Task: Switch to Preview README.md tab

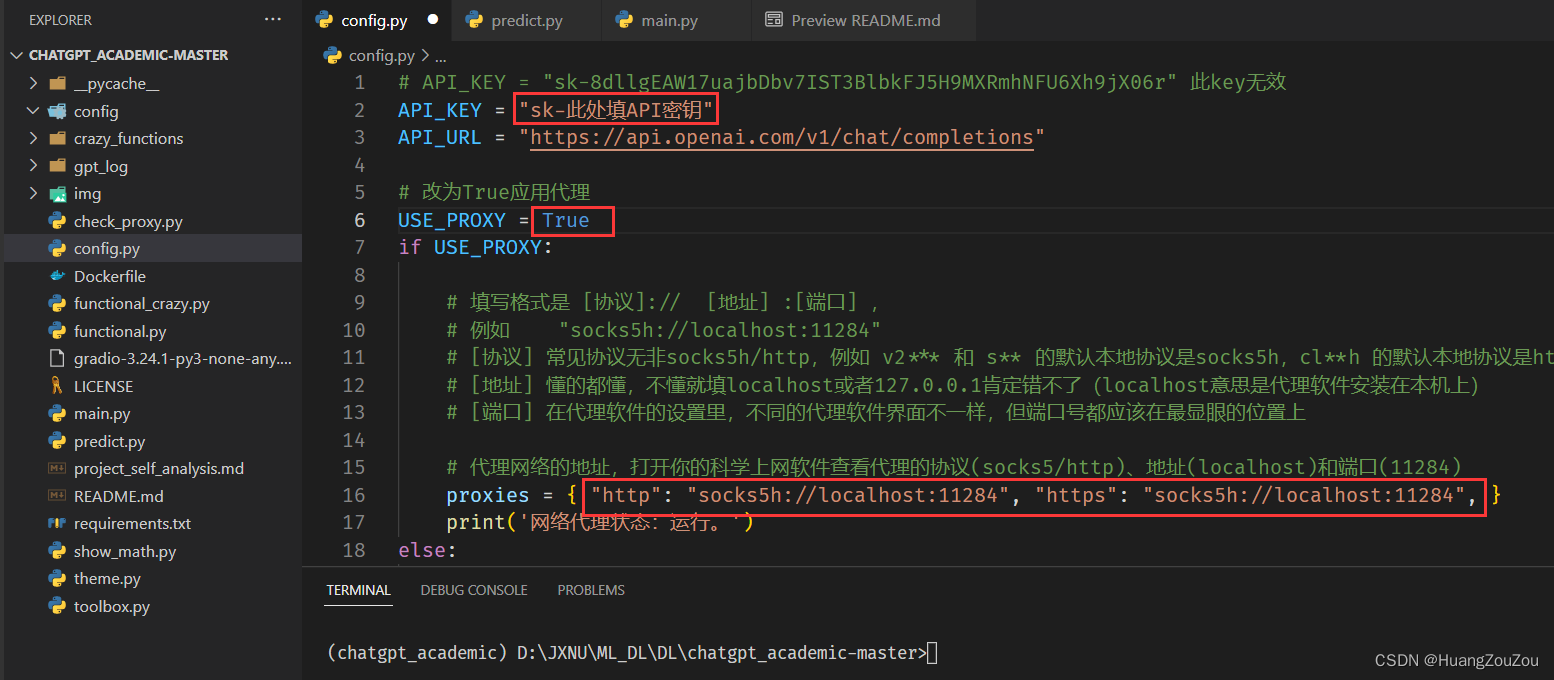Action: coord(864,20)
